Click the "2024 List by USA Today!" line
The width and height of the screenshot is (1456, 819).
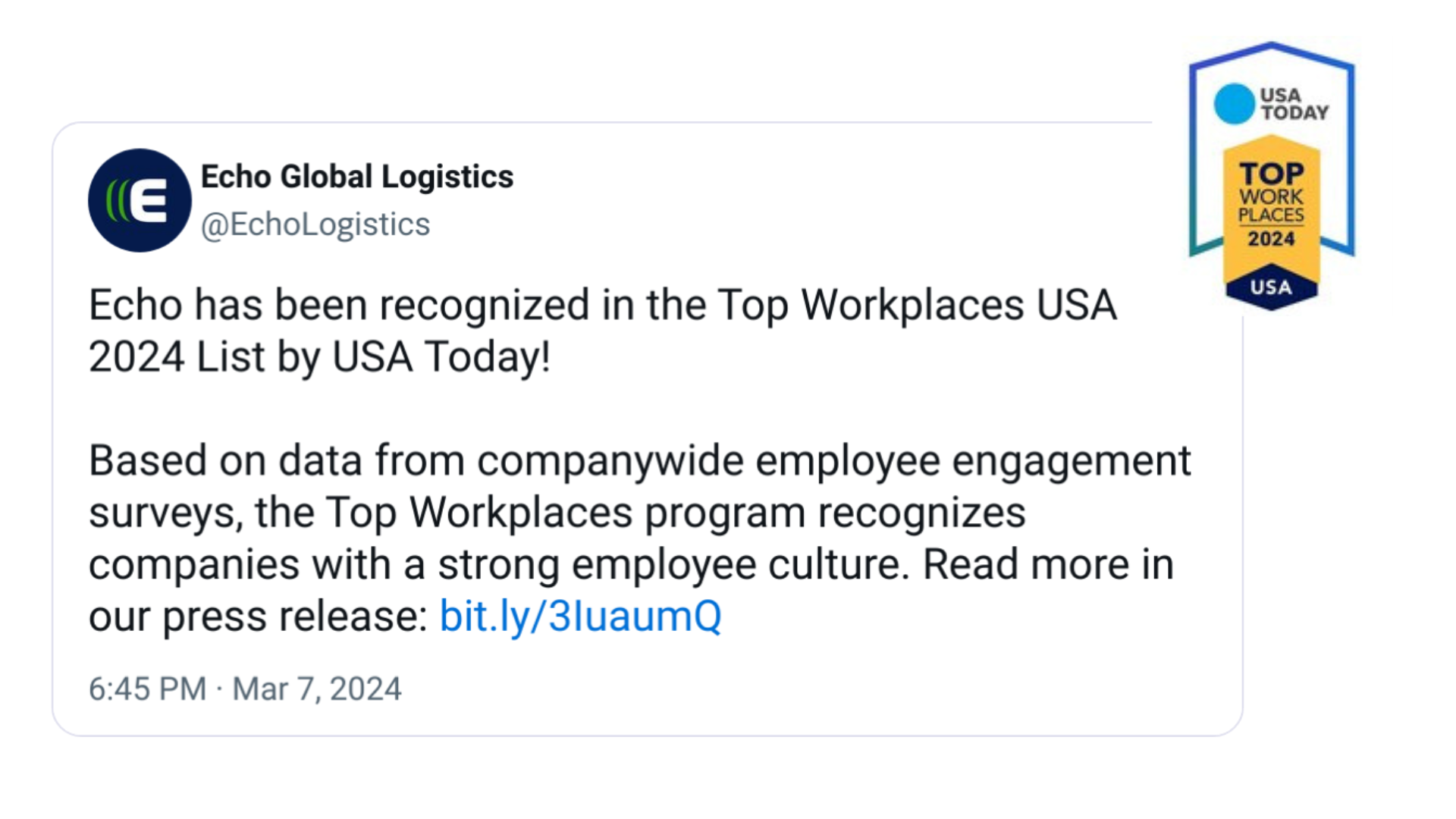click(x=319, y=357)
